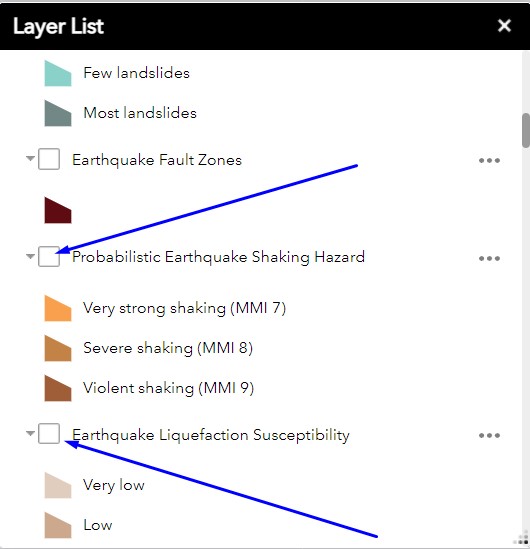This screenshot has height=549, width=530.
Task: Click the Low susceptibility tan color swatch
Action: pyautogui.click(x=58, y=525)
